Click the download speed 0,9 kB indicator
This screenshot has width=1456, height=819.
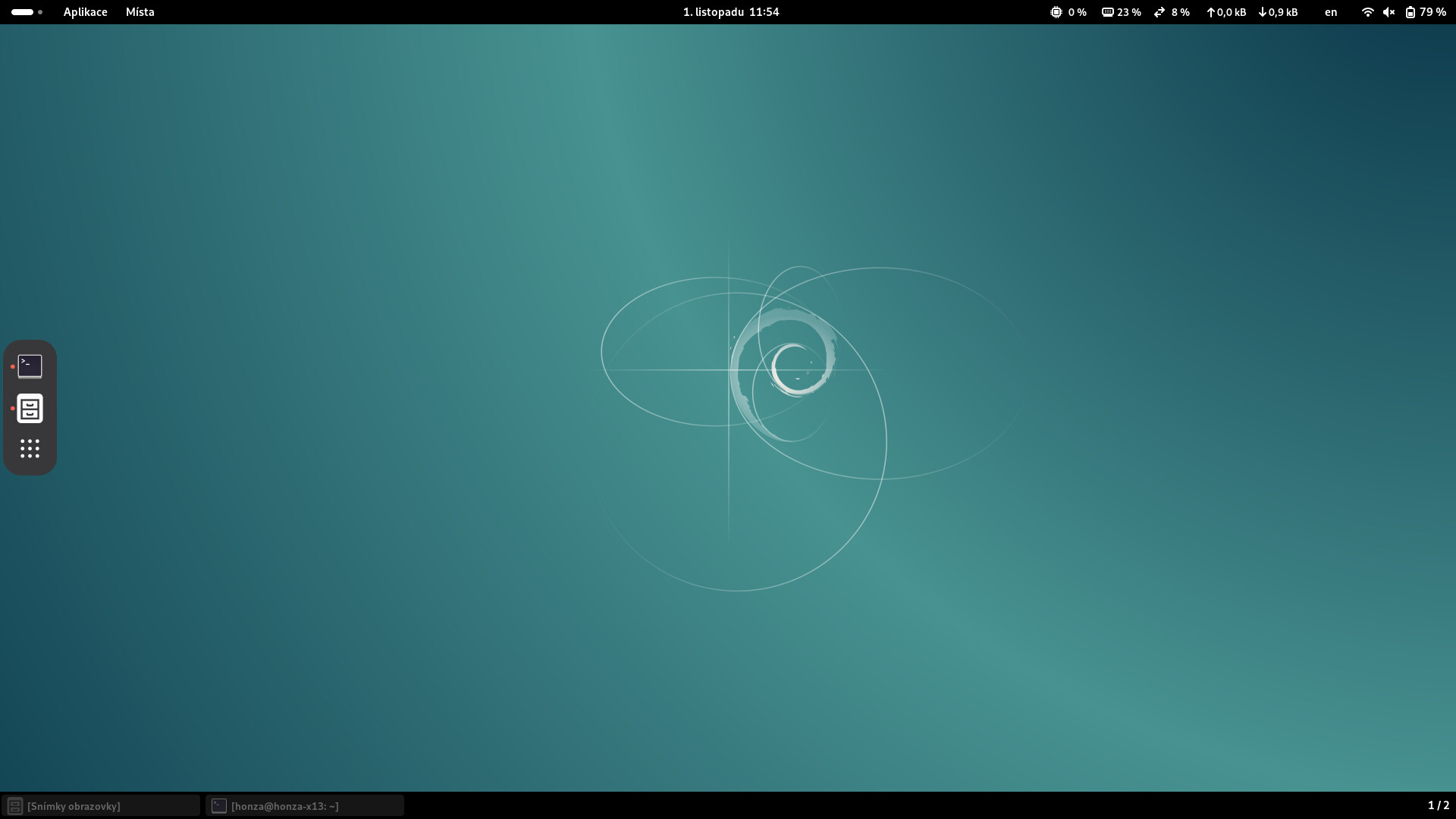coord(1279,12)
